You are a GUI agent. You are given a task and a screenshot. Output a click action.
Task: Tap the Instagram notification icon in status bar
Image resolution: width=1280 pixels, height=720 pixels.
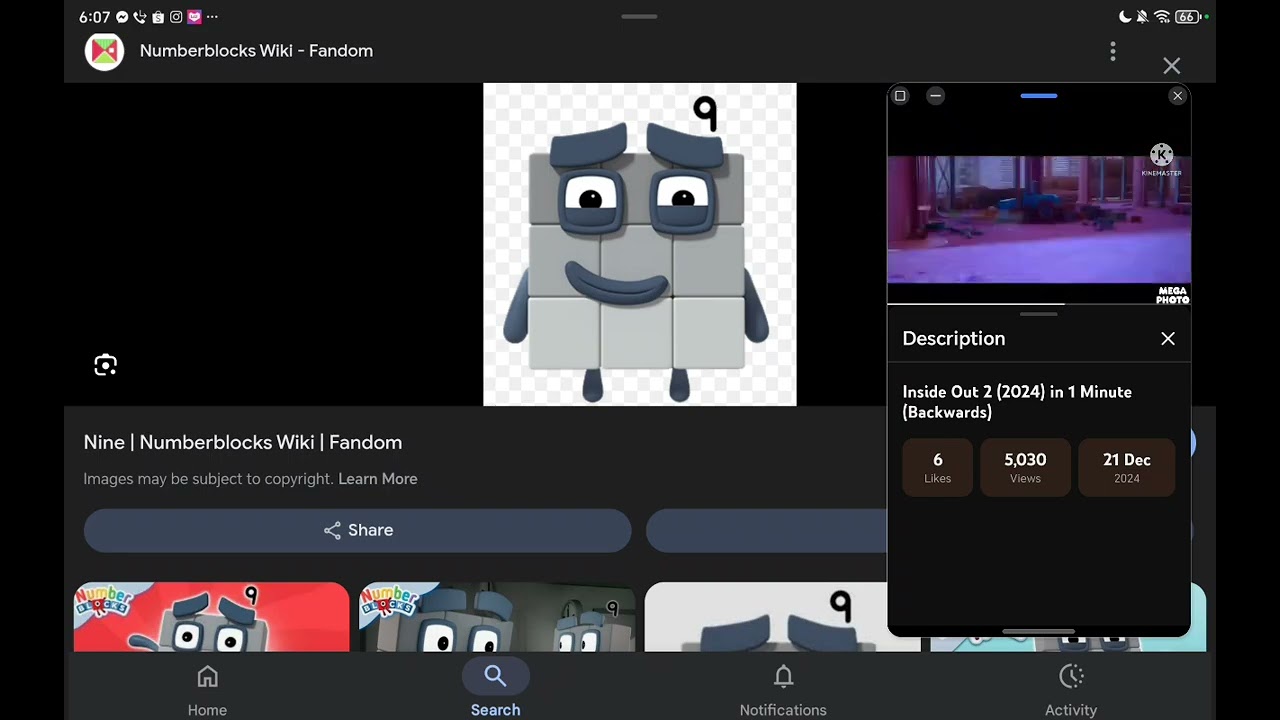coord(176,17)
